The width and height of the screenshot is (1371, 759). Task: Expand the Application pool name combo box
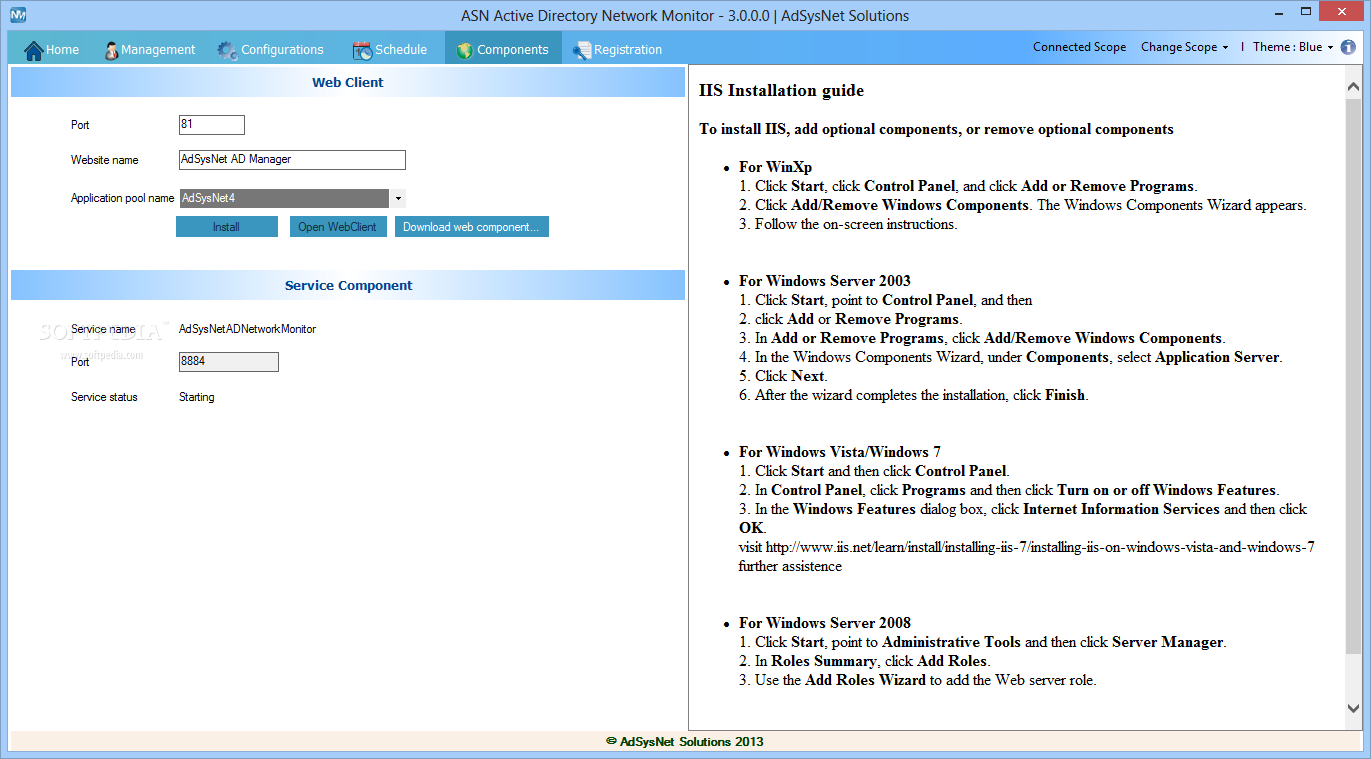pos(397,198)
